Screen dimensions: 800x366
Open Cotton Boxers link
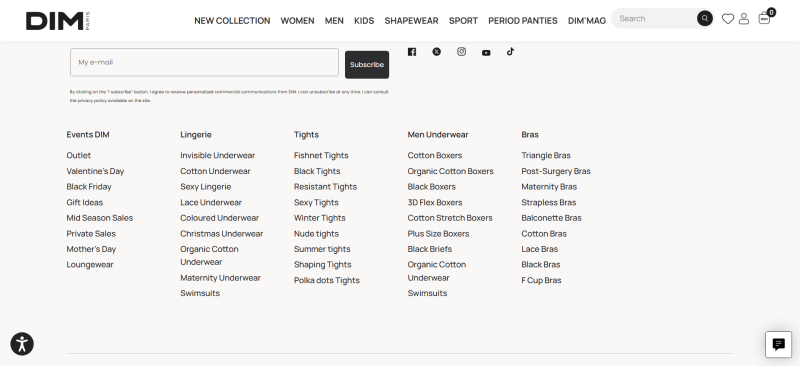pyautogui.click(x=435, y=155)
